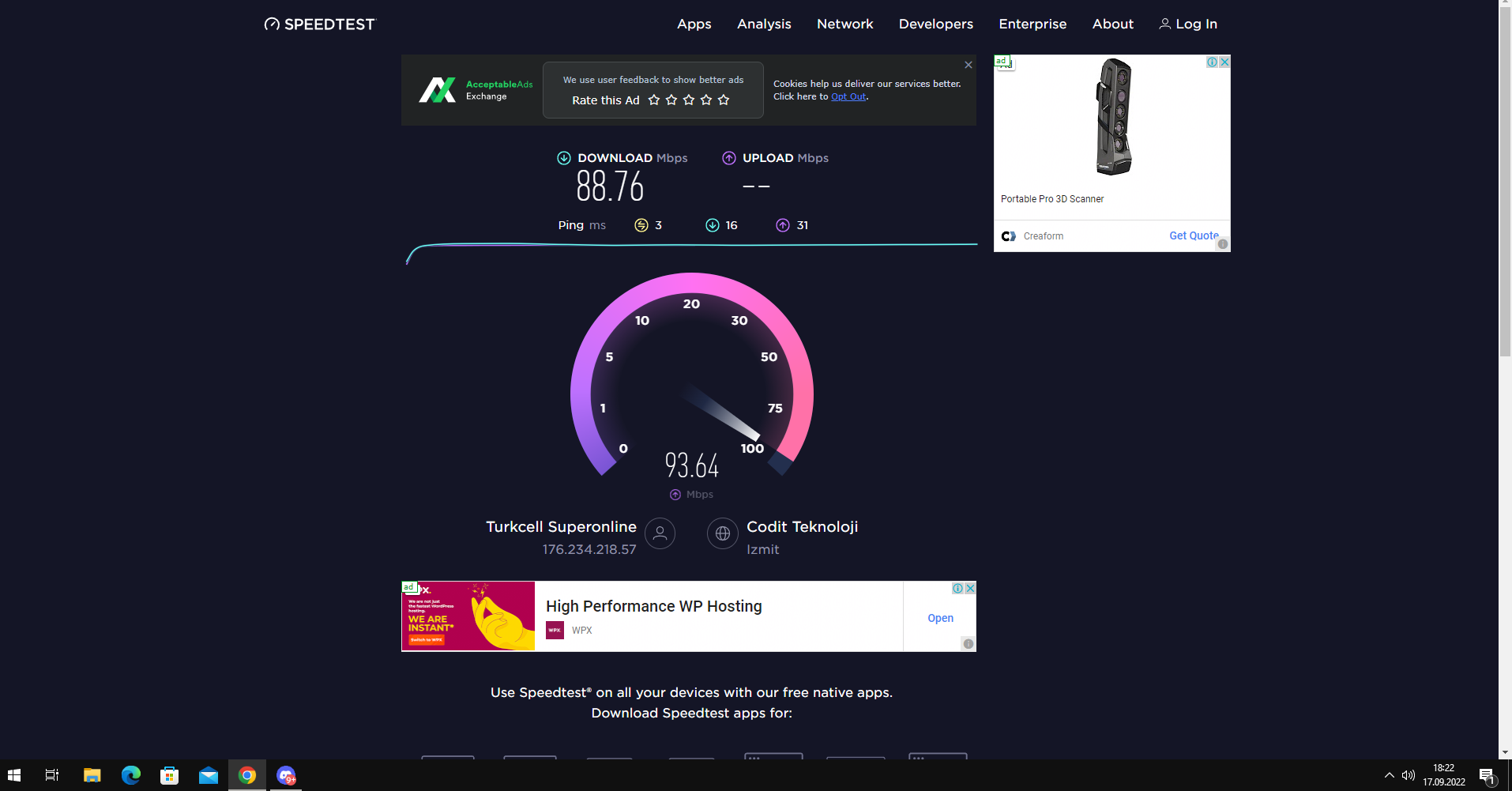1512x791 pixels.
Task: Rate this ad one star
Action: [x=654, y=100]
